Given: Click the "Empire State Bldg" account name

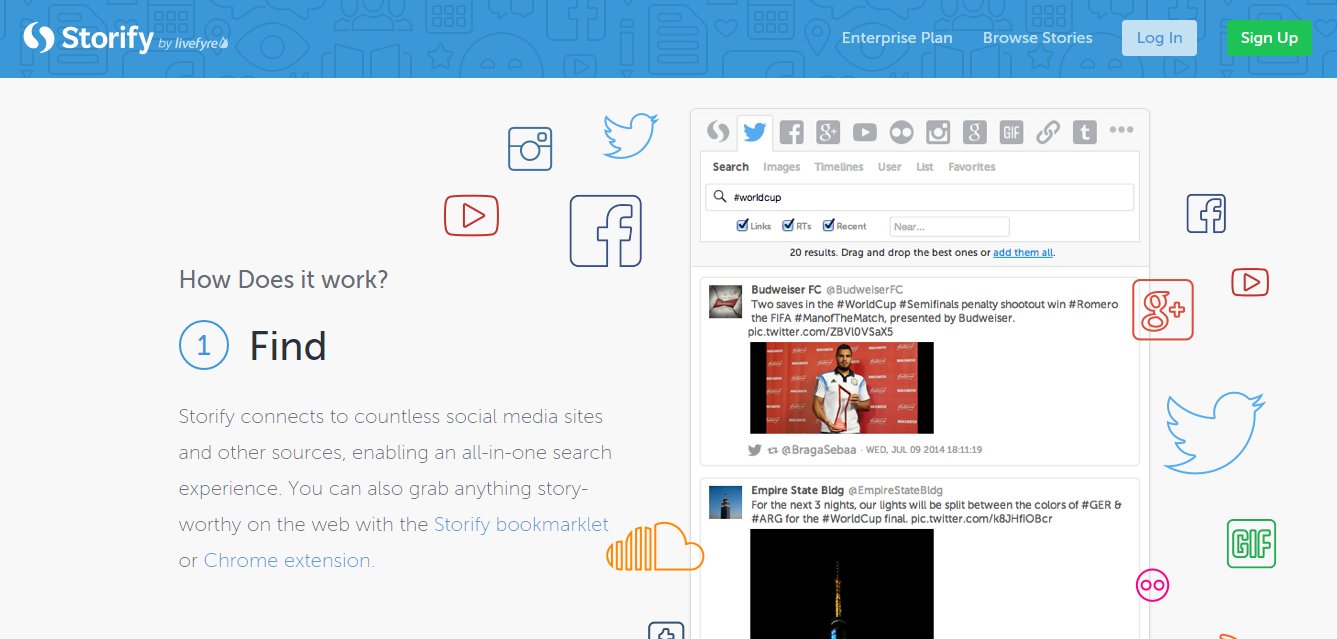Looking at the screenshot, I should tap(797, 491).
